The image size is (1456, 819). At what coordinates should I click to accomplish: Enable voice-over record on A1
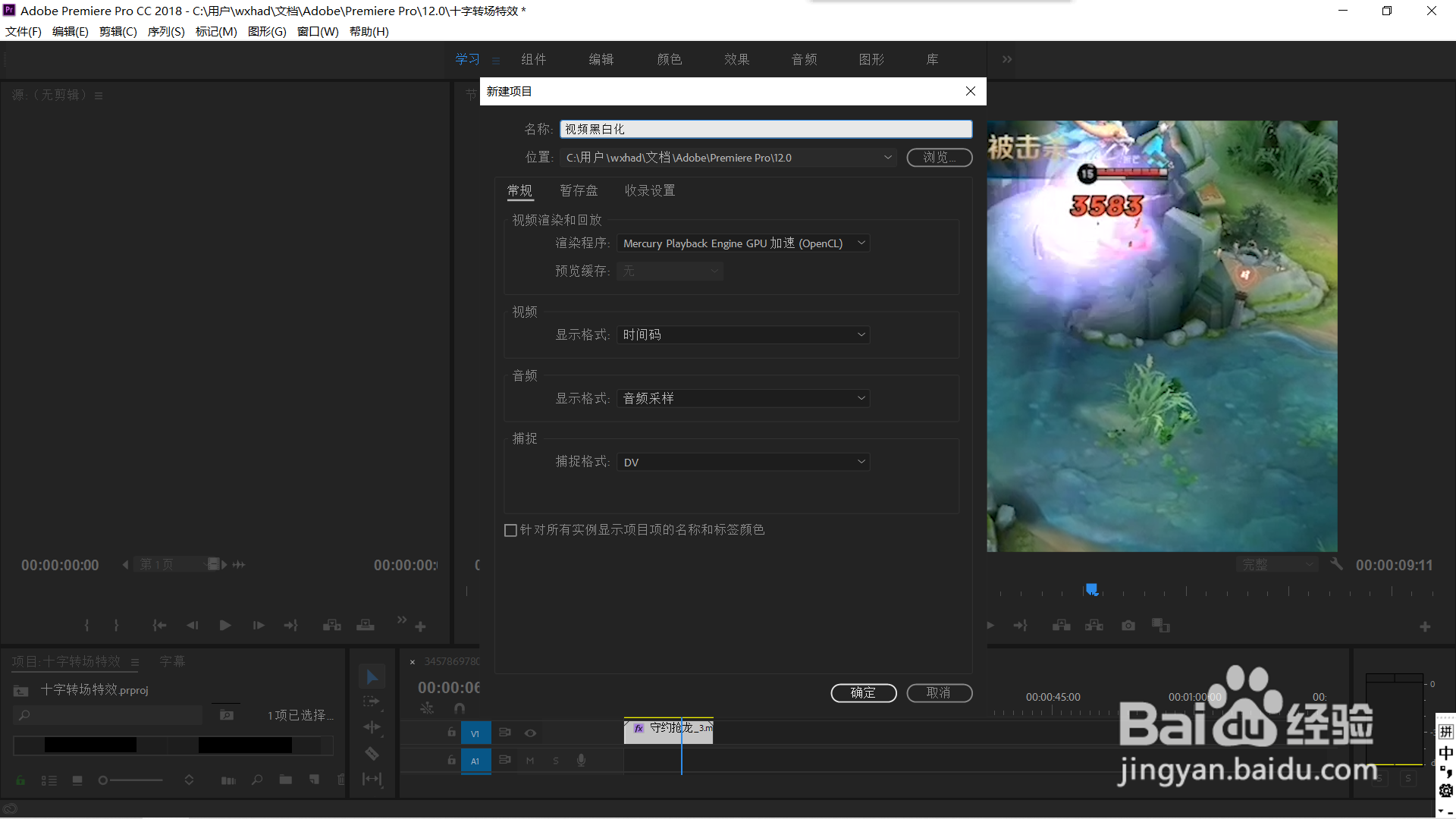coord(581,760)
